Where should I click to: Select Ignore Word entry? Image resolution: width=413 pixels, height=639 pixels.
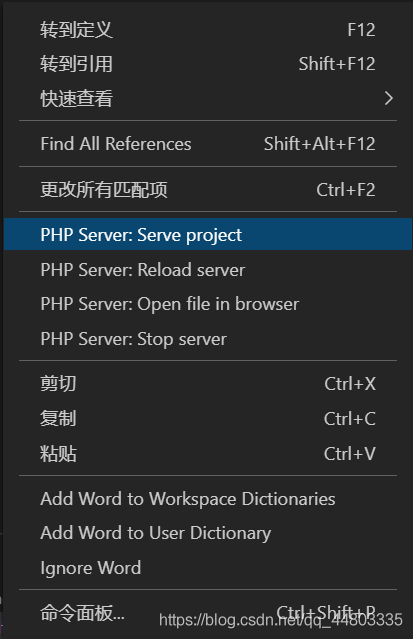[208, 568]
